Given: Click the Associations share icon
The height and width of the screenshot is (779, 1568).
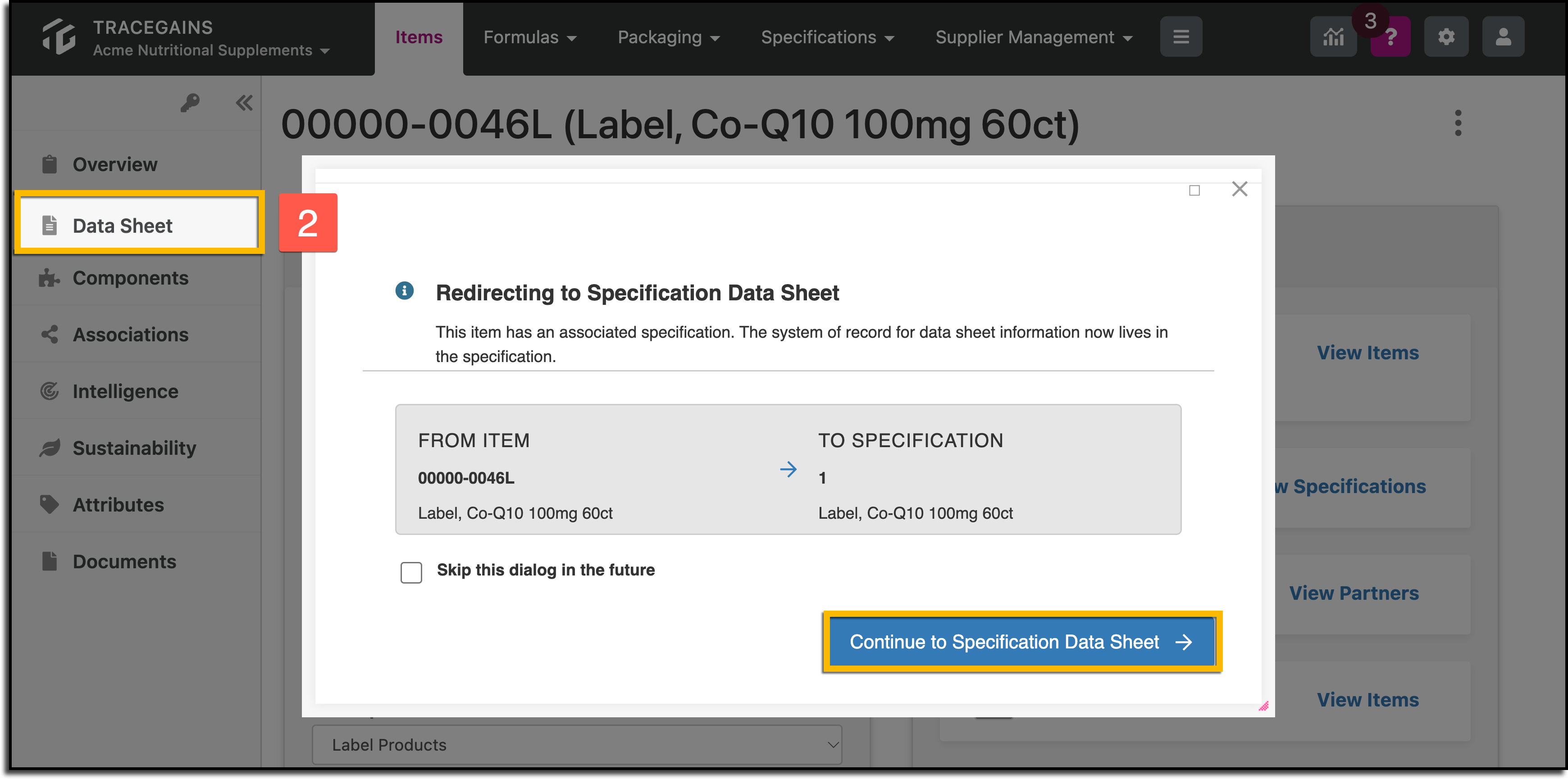Looking at the screenshot, I should [49, 334].
